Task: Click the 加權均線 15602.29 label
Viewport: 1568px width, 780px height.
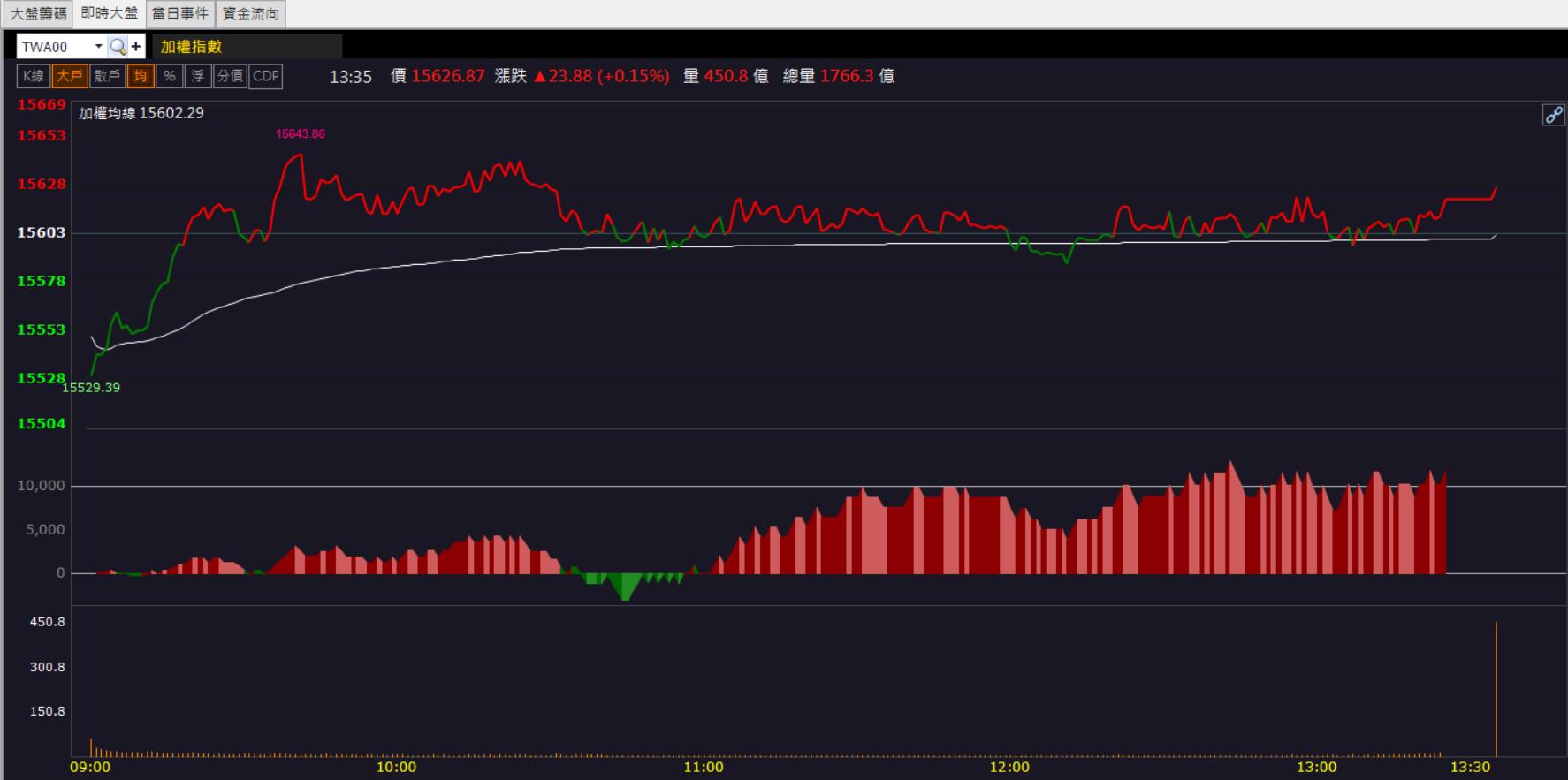Action: click(x=141, y=113)
